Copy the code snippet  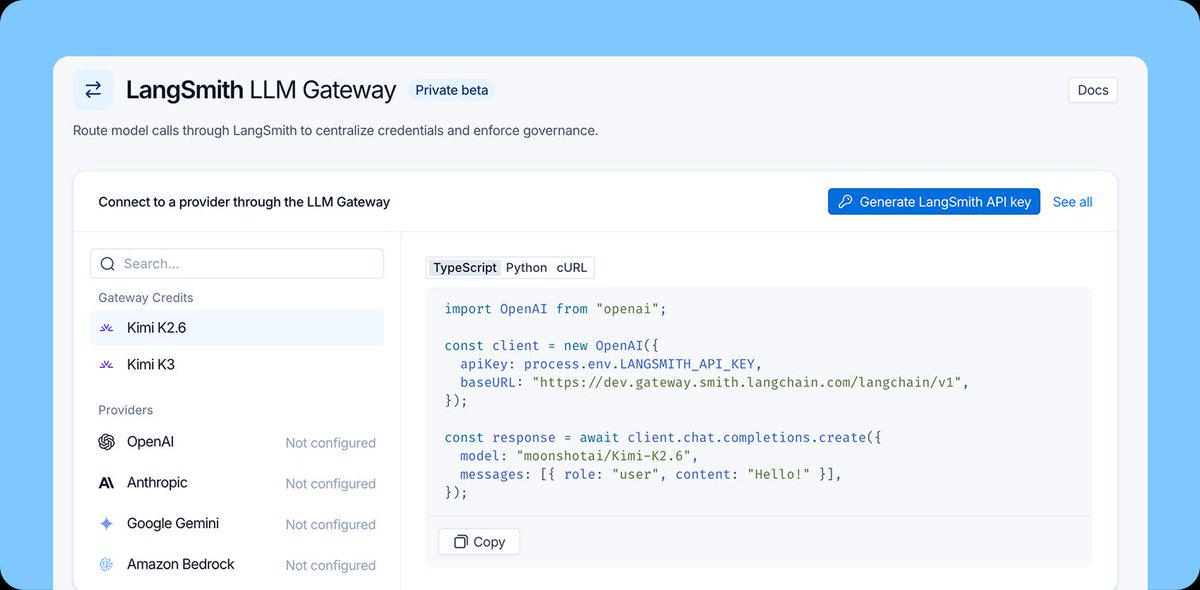pyautogui.click(x=479, y=542)
